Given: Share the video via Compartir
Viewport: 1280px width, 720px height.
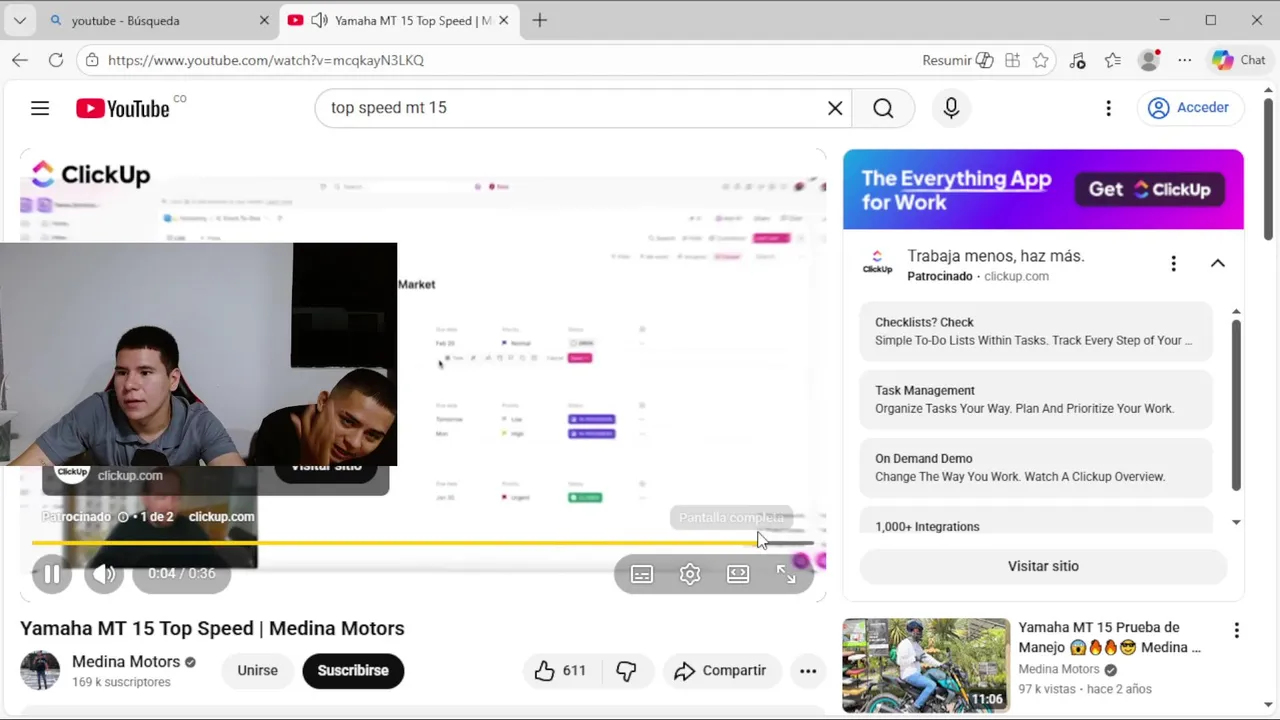Looking at the screenshot, I should [x=721, y=671].
